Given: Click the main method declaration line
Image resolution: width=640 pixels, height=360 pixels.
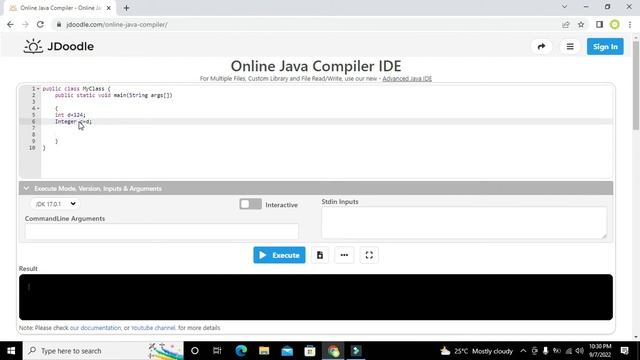Looking at the screenshot, I should coord(113,95).
